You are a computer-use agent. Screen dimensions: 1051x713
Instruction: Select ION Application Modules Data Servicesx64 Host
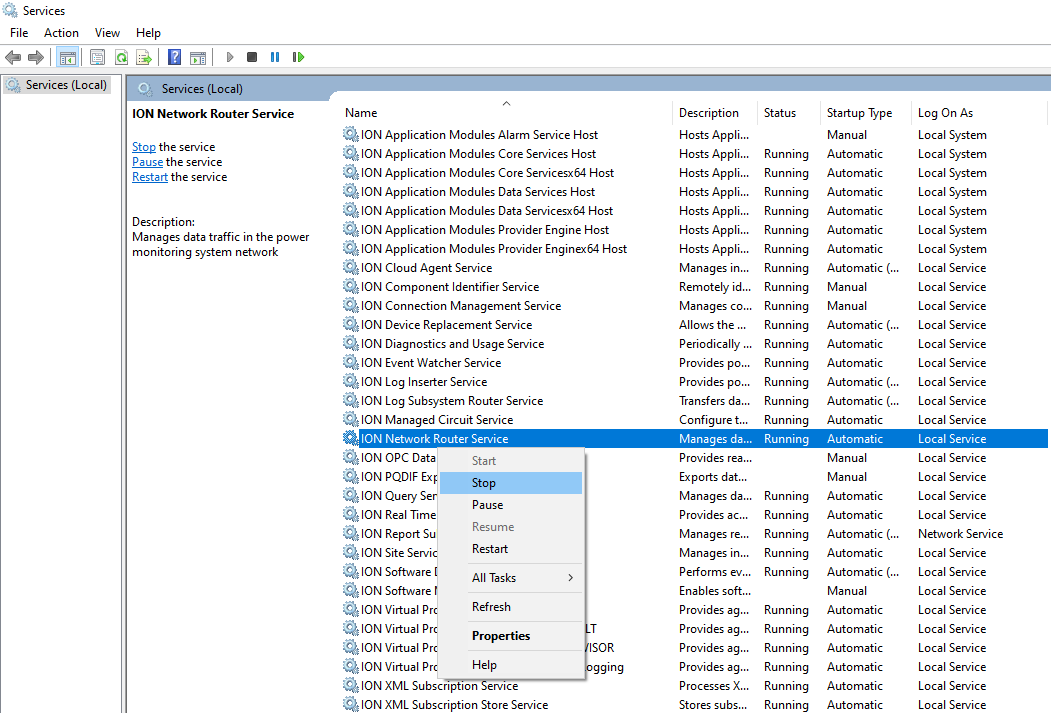(x=694, y=210)
